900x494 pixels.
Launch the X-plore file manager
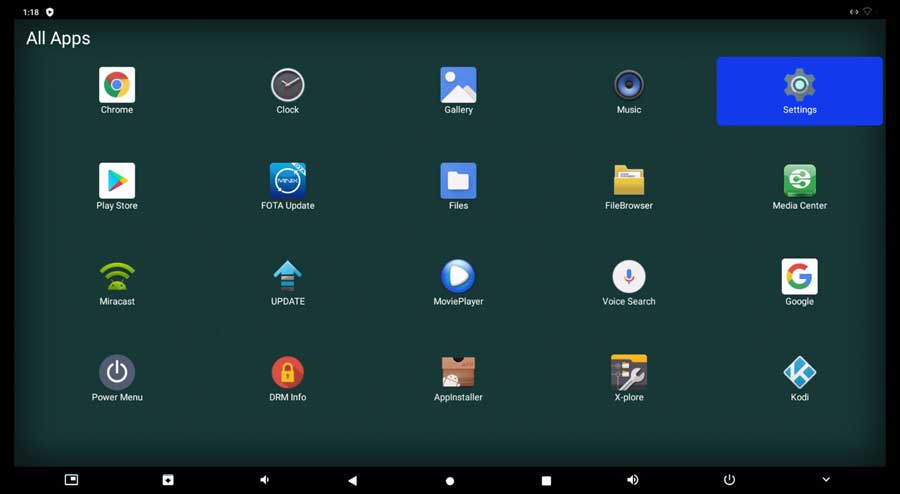tap(629, 378)
